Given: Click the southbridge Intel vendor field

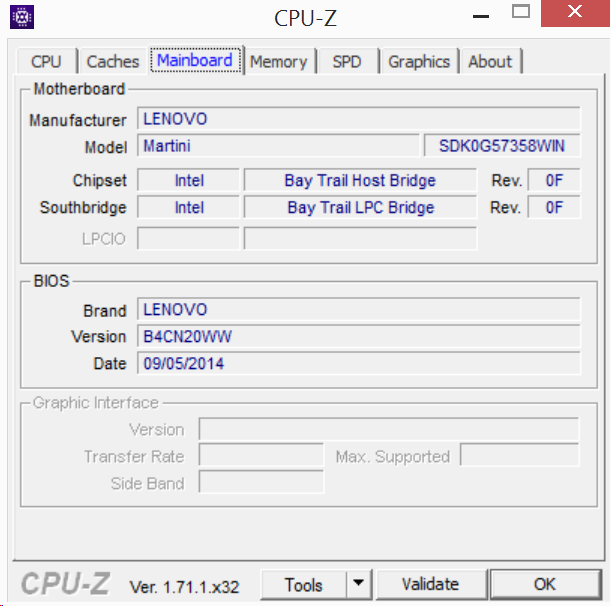Looking at the screenshot, I should point(189,207).
